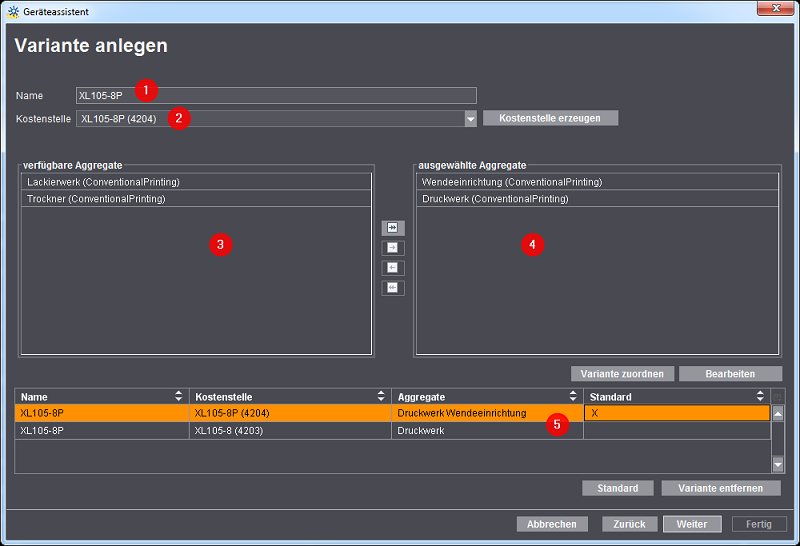Click the Name text field
Screen dimensions: 800x546
[276, 96]
